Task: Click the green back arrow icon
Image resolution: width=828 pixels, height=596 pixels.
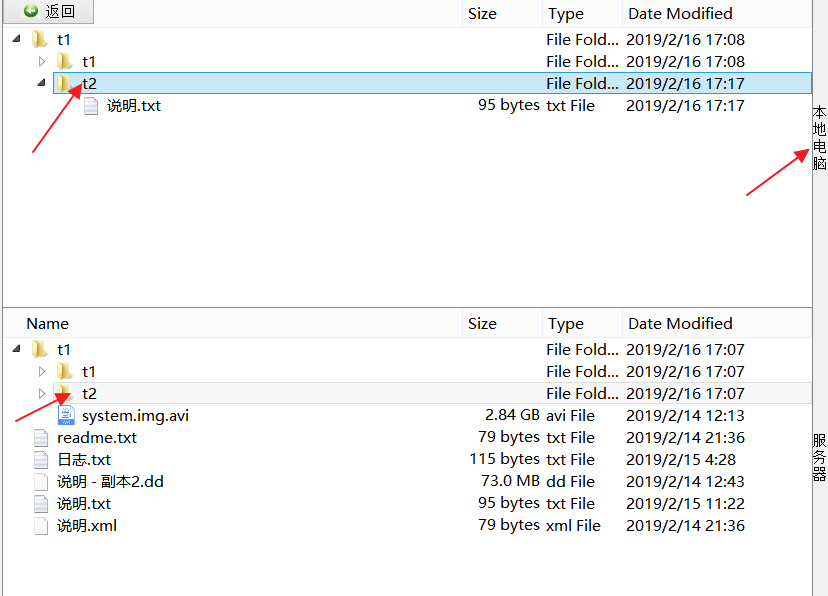Action: click(x=31, y=11)
